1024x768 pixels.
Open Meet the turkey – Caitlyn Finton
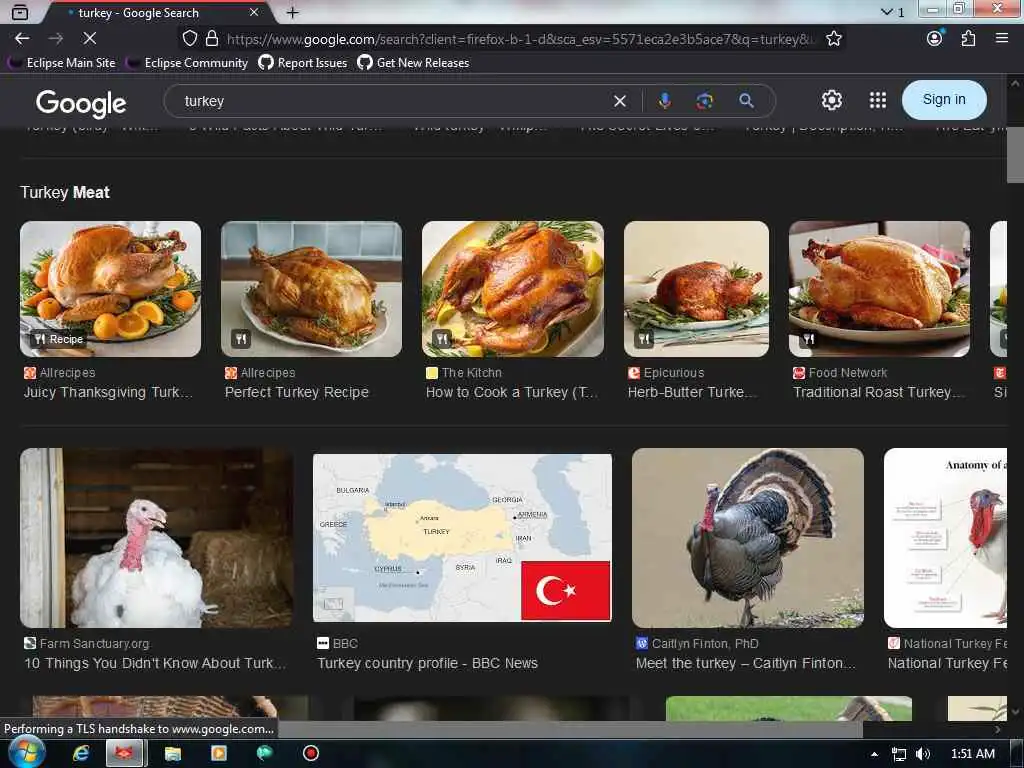pyautogui.click(x=745, y=663)
